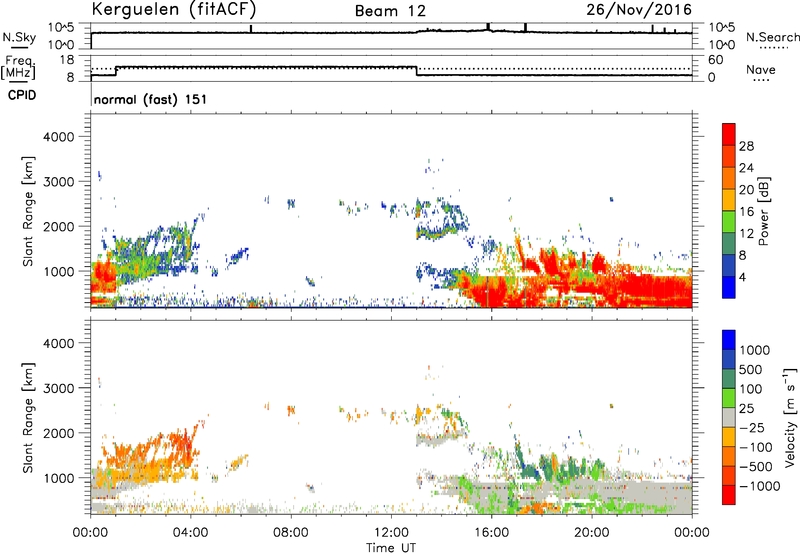The height and width of the screenshot is (554, 800).
Task: Click the '-1000' value on Velocity colorbar
Action: click(x=760, y=486)
